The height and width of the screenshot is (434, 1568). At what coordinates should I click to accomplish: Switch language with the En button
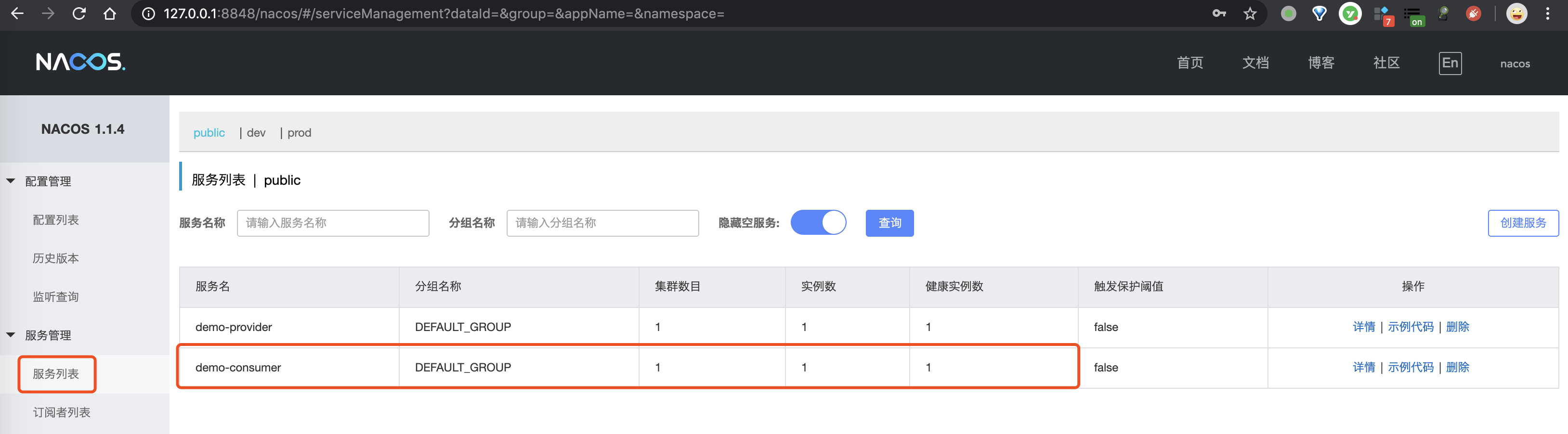[x=1450, y=63]
